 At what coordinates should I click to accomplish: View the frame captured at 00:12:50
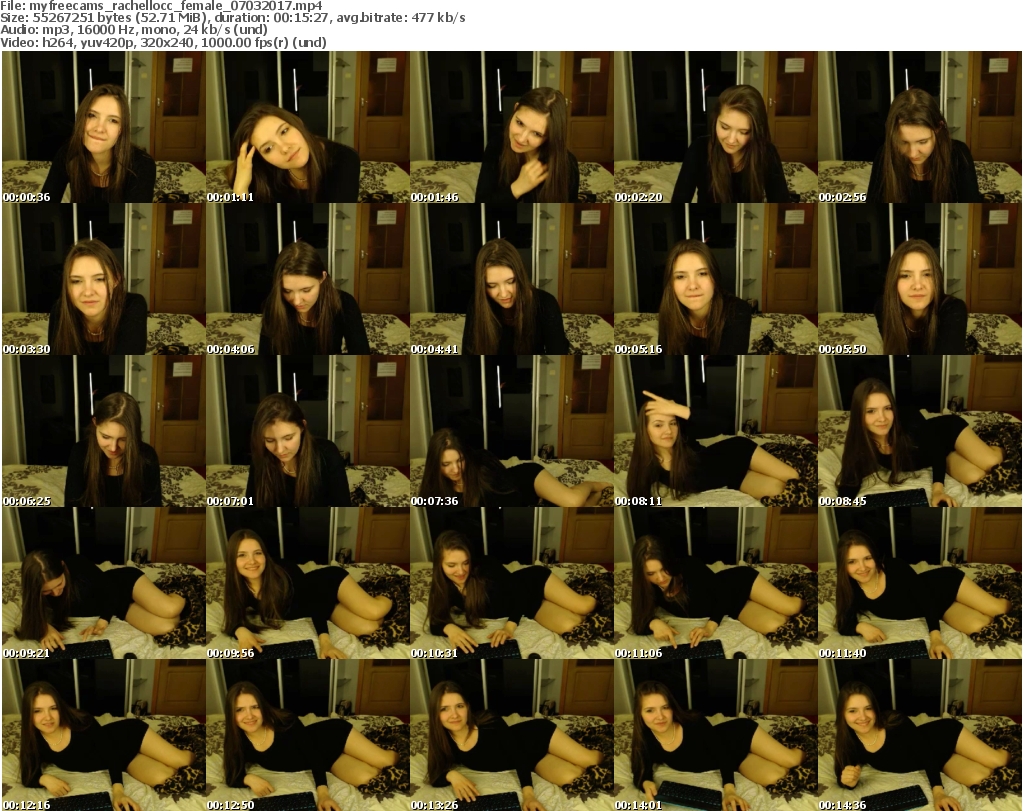308,735
